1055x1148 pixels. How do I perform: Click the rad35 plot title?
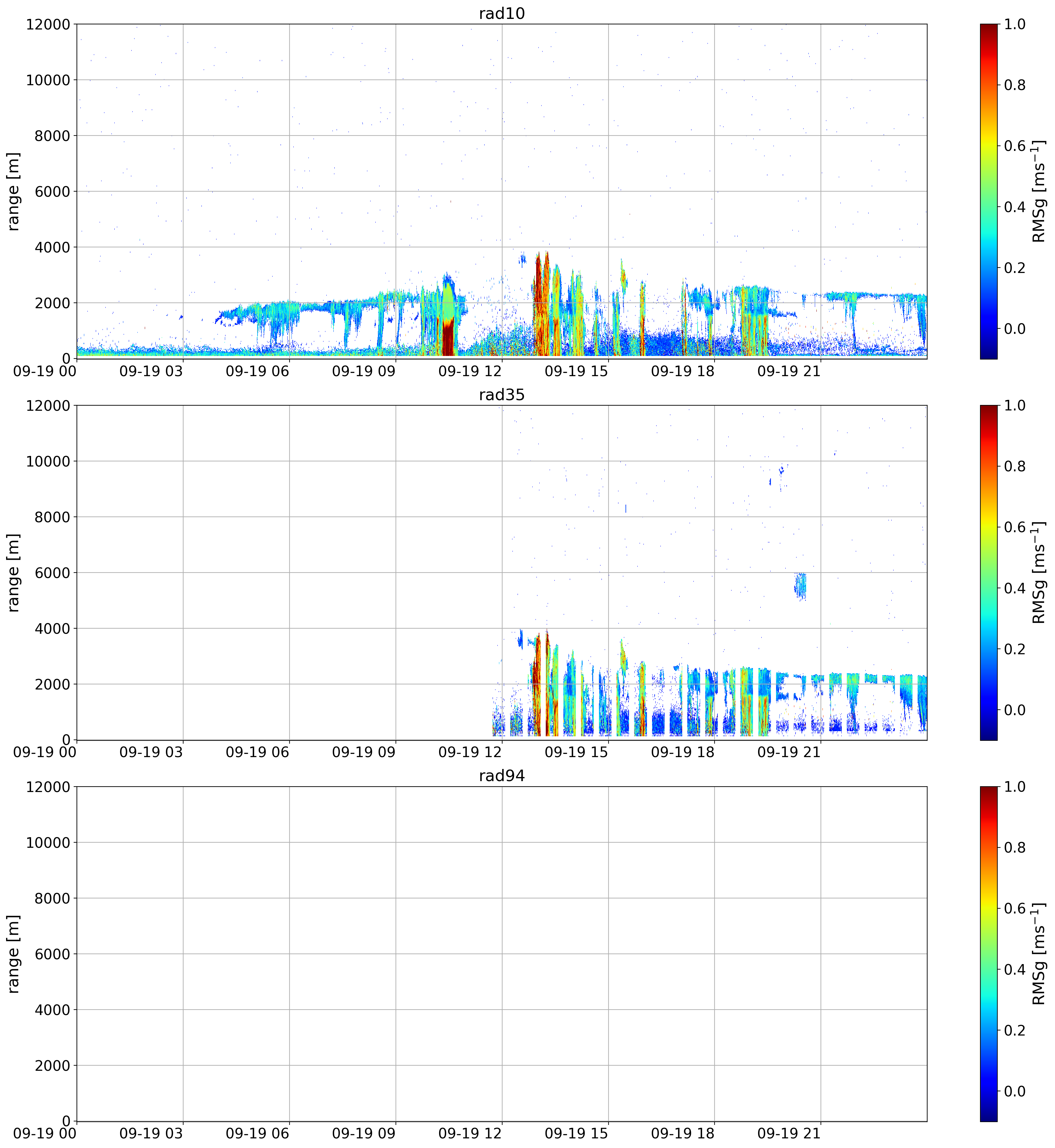tap(501, 395)
